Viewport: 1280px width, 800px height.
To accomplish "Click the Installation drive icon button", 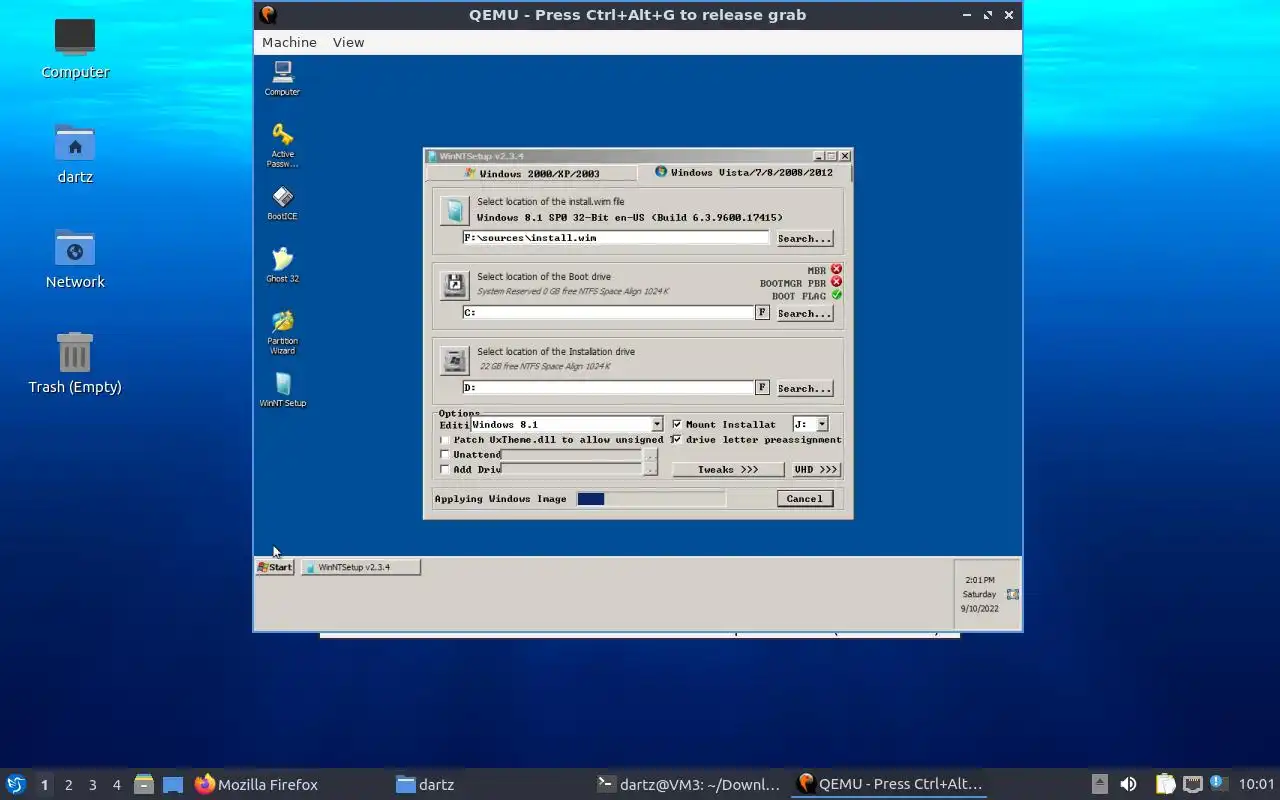I will click(x=455, y=360).
